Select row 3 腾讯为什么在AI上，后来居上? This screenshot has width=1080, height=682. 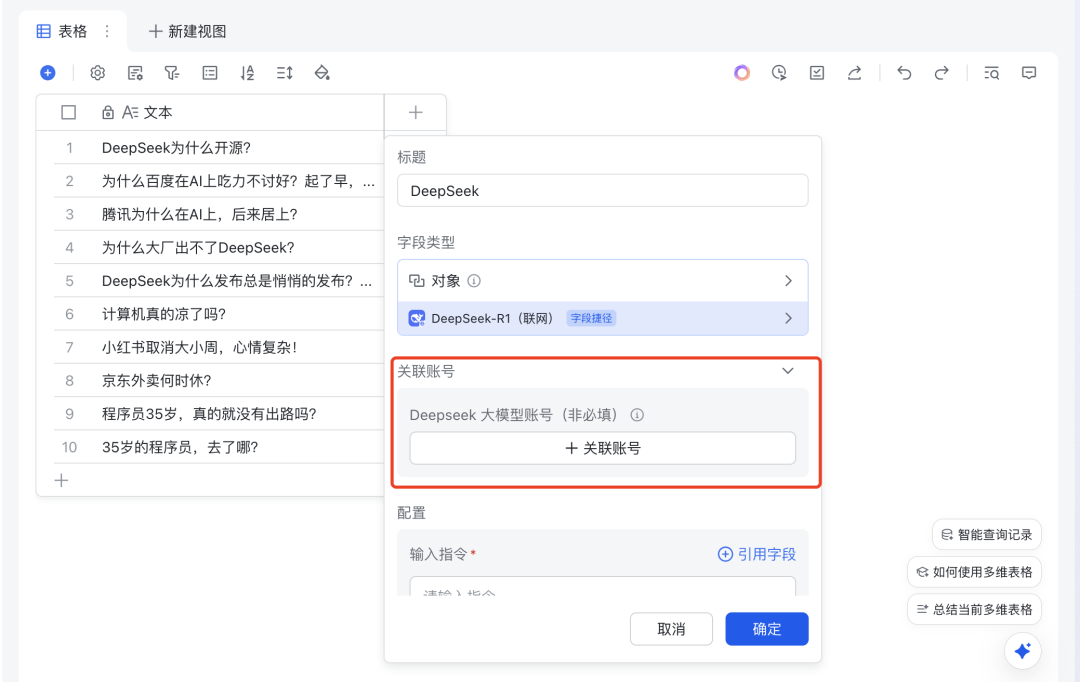click(218, 214)
